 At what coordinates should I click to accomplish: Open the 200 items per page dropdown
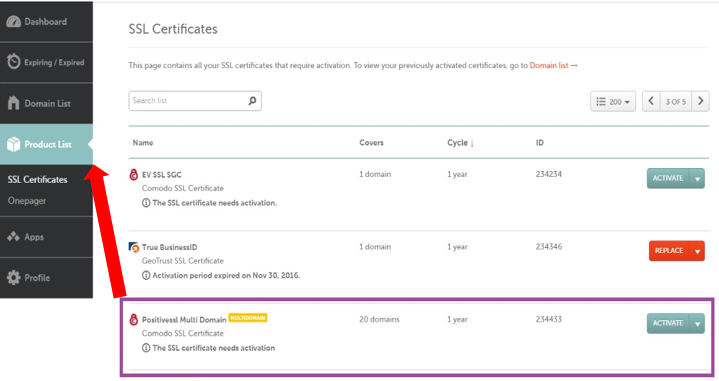tap(613, 101)
